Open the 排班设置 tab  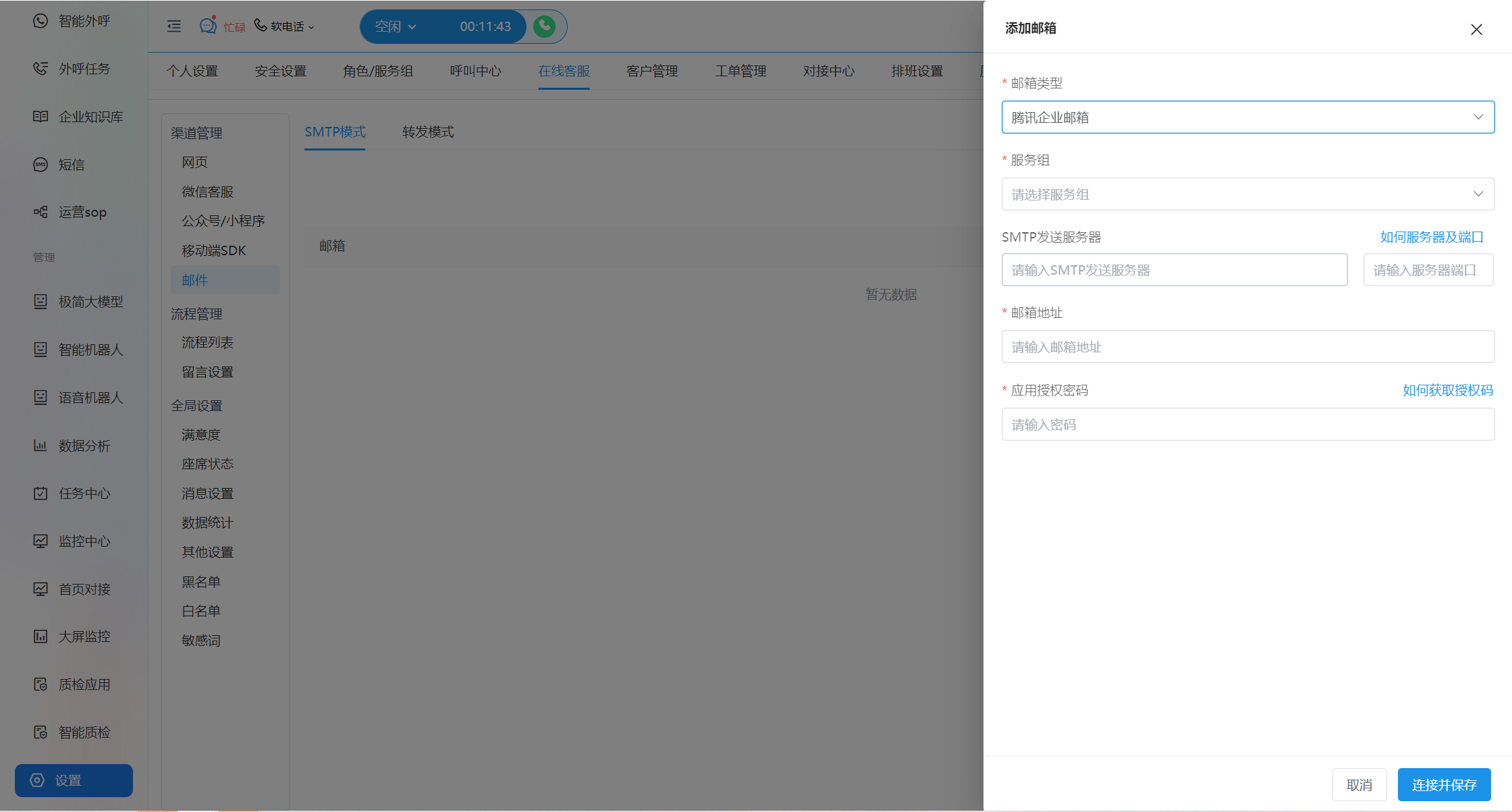(917, 71)
